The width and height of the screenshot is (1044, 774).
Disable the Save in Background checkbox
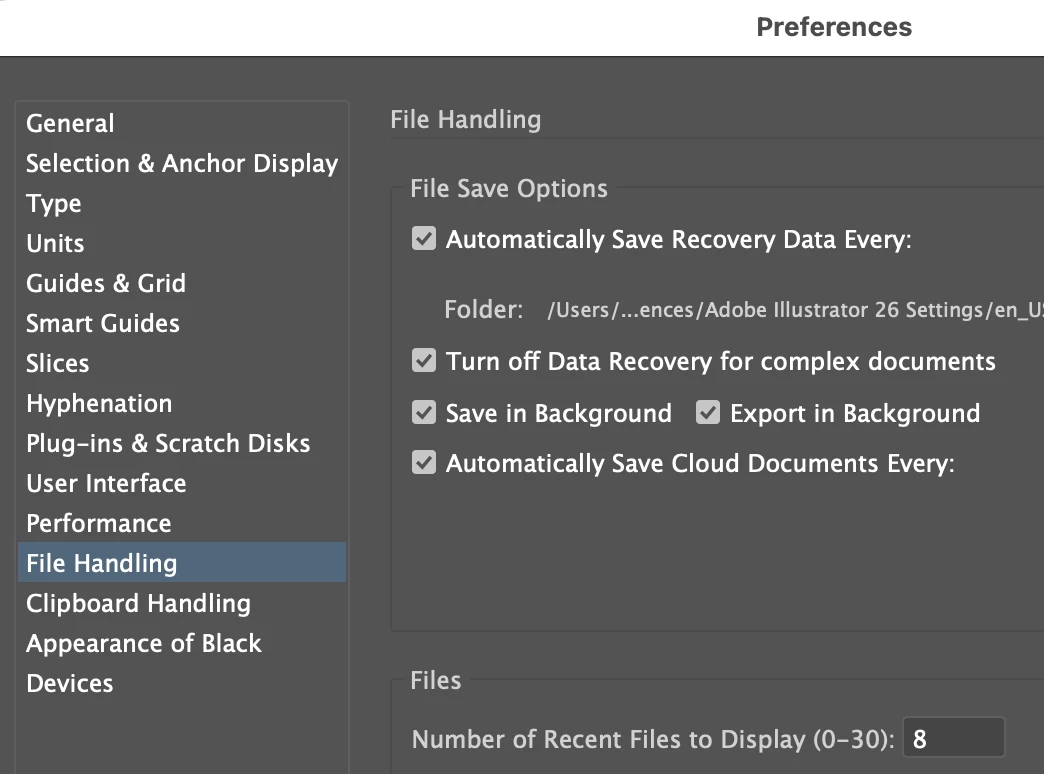tap(424, 412)
